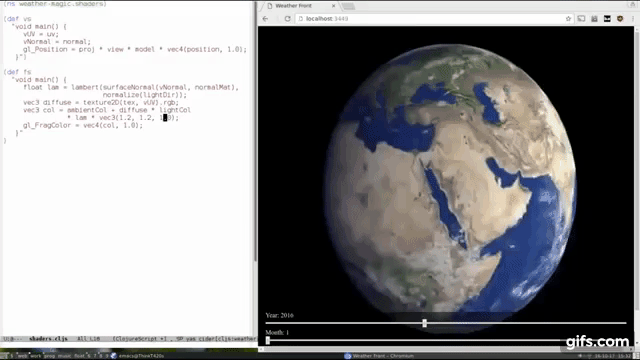Close the Weather Front tab

[333, 6]
